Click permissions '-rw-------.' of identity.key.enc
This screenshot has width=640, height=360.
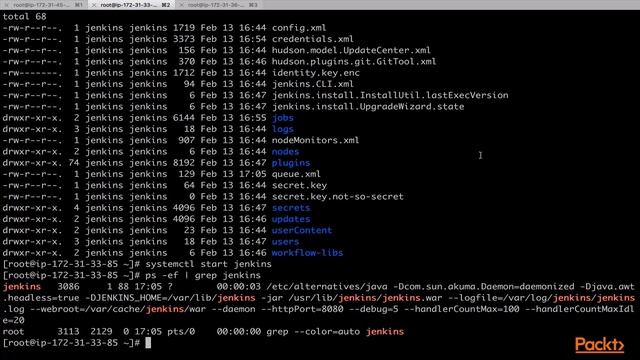point(33,73)
